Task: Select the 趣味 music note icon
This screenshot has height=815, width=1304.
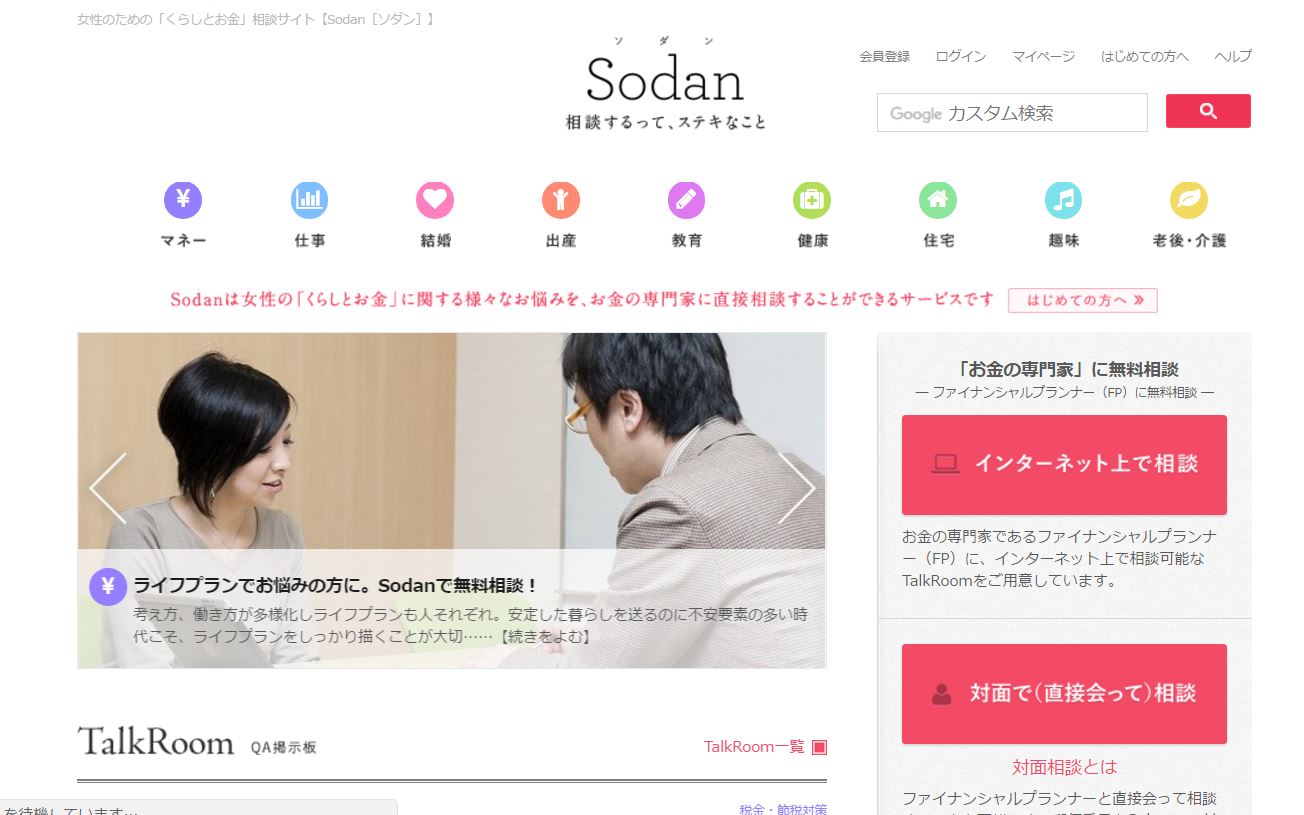Action: (1063, 201)
